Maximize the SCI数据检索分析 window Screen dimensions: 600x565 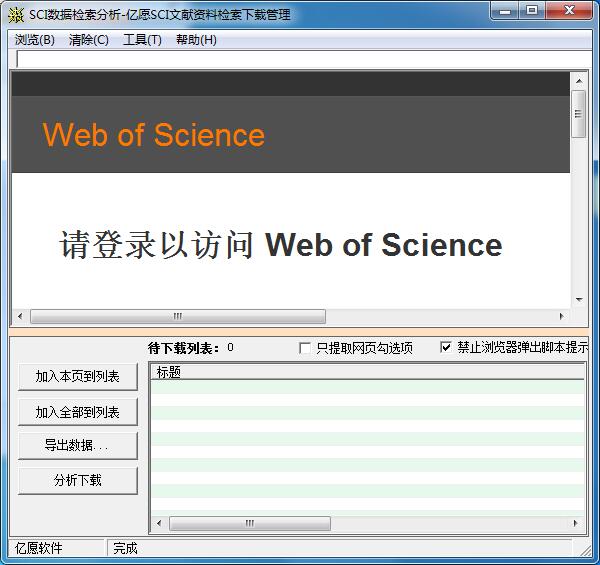point(532,11)
